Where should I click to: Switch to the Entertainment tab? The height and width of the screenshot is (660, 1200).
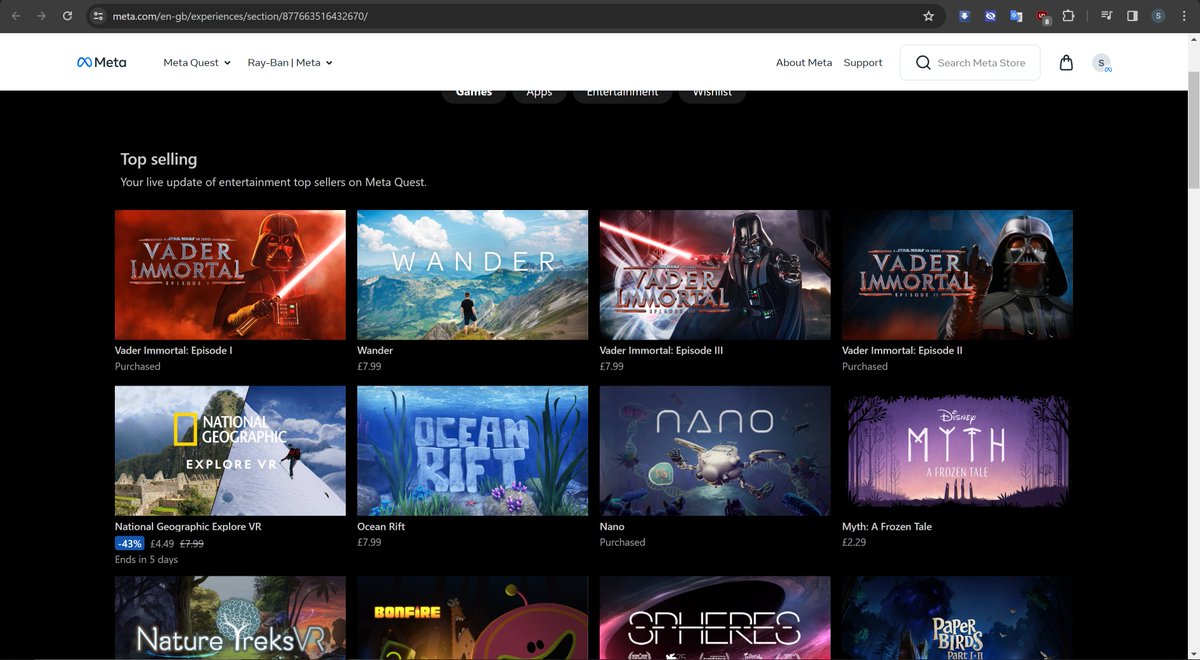click(x=622, y=91)
